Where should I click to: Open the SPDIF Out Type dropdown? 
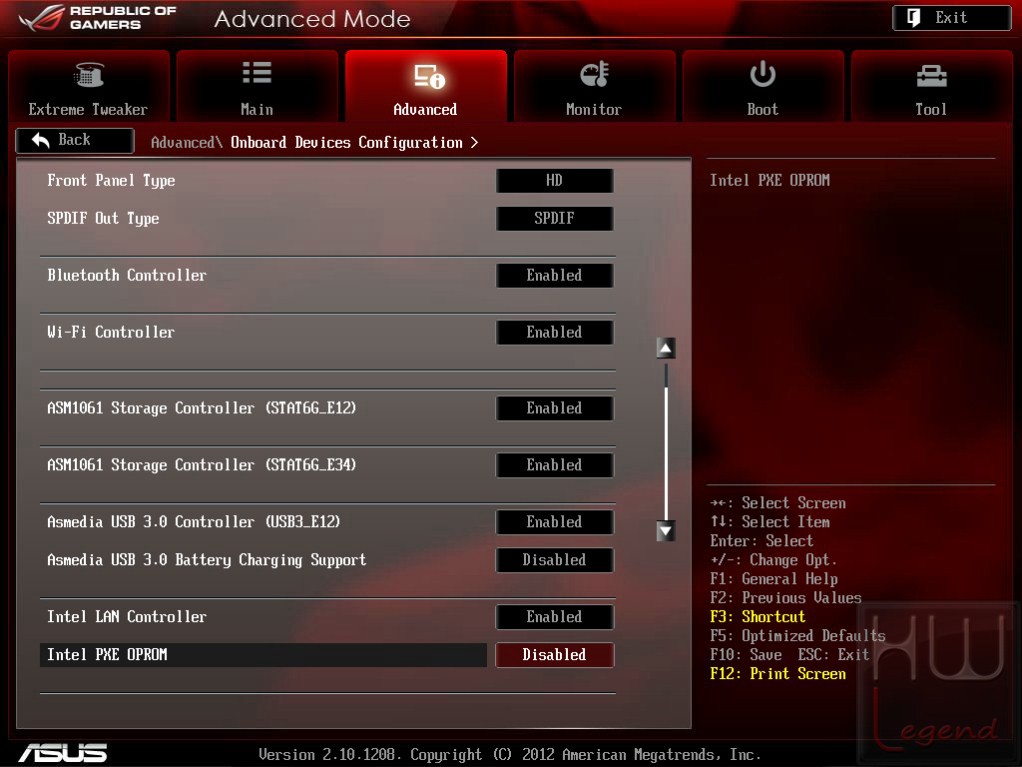[x=554, y=218]
